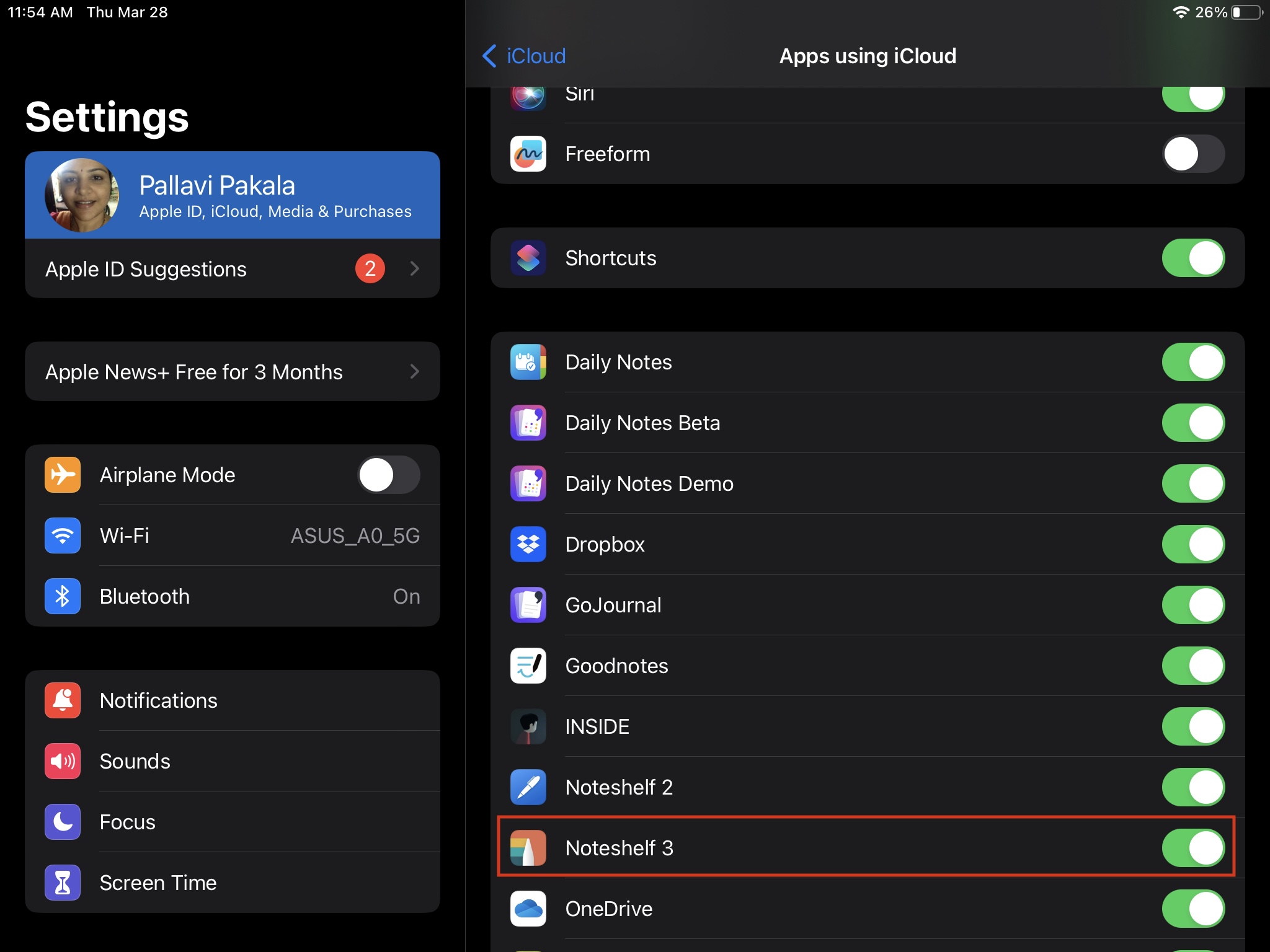Switch off Daily Notes Demo iCloud toggle
The image size is (1270, 952).
tap(1193, 483)
